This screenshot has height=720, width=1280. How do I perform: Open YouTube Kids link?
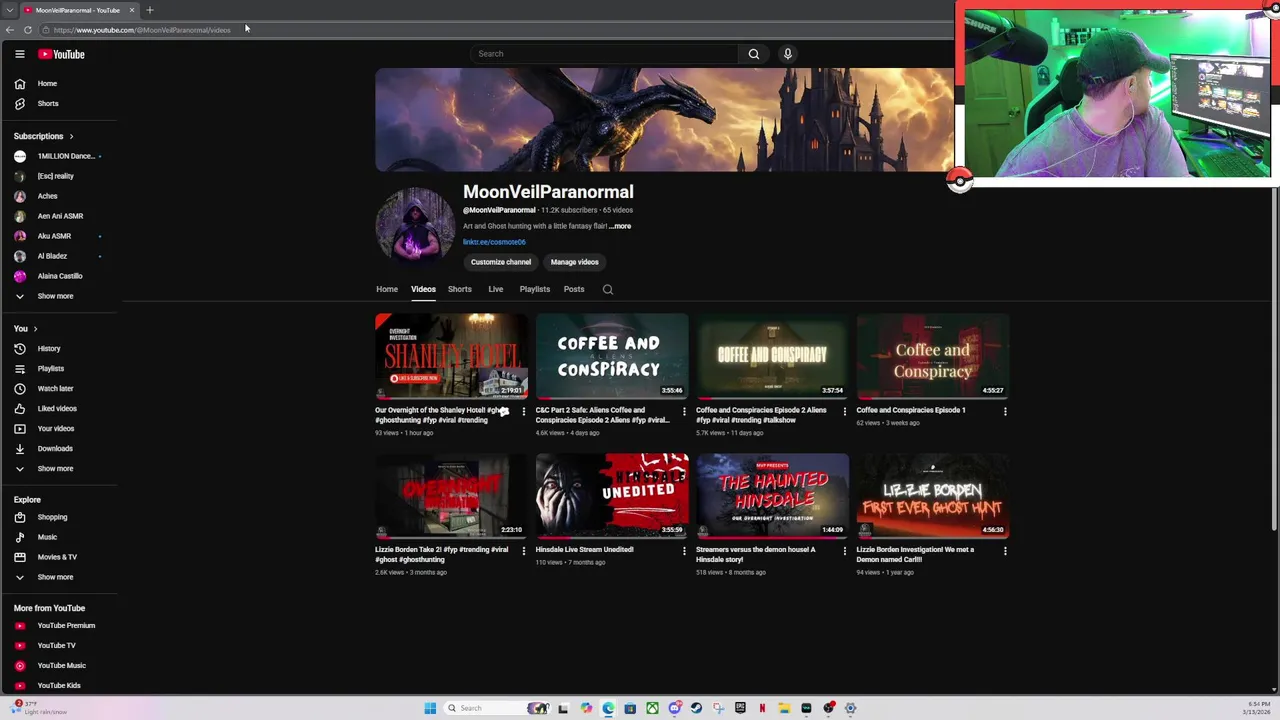pyautogui.click(x=59, y=686)
